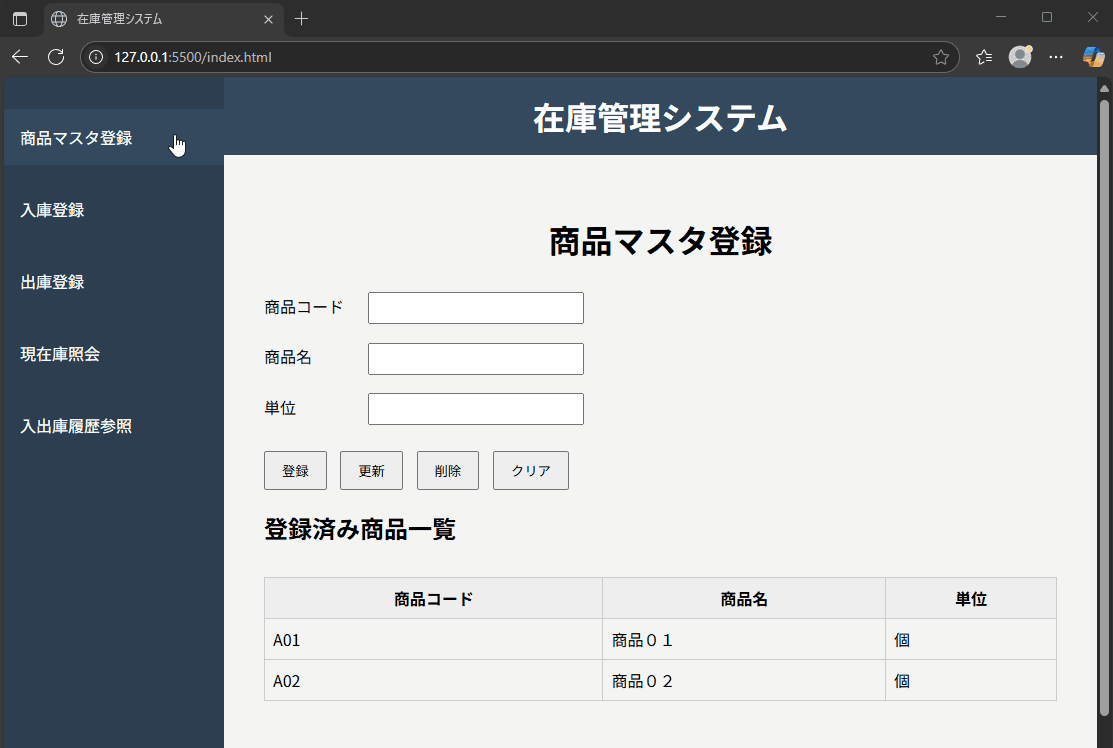Maximize the browser window
The height and width of the screenshot is (748, 1113).
point(1047,17)
